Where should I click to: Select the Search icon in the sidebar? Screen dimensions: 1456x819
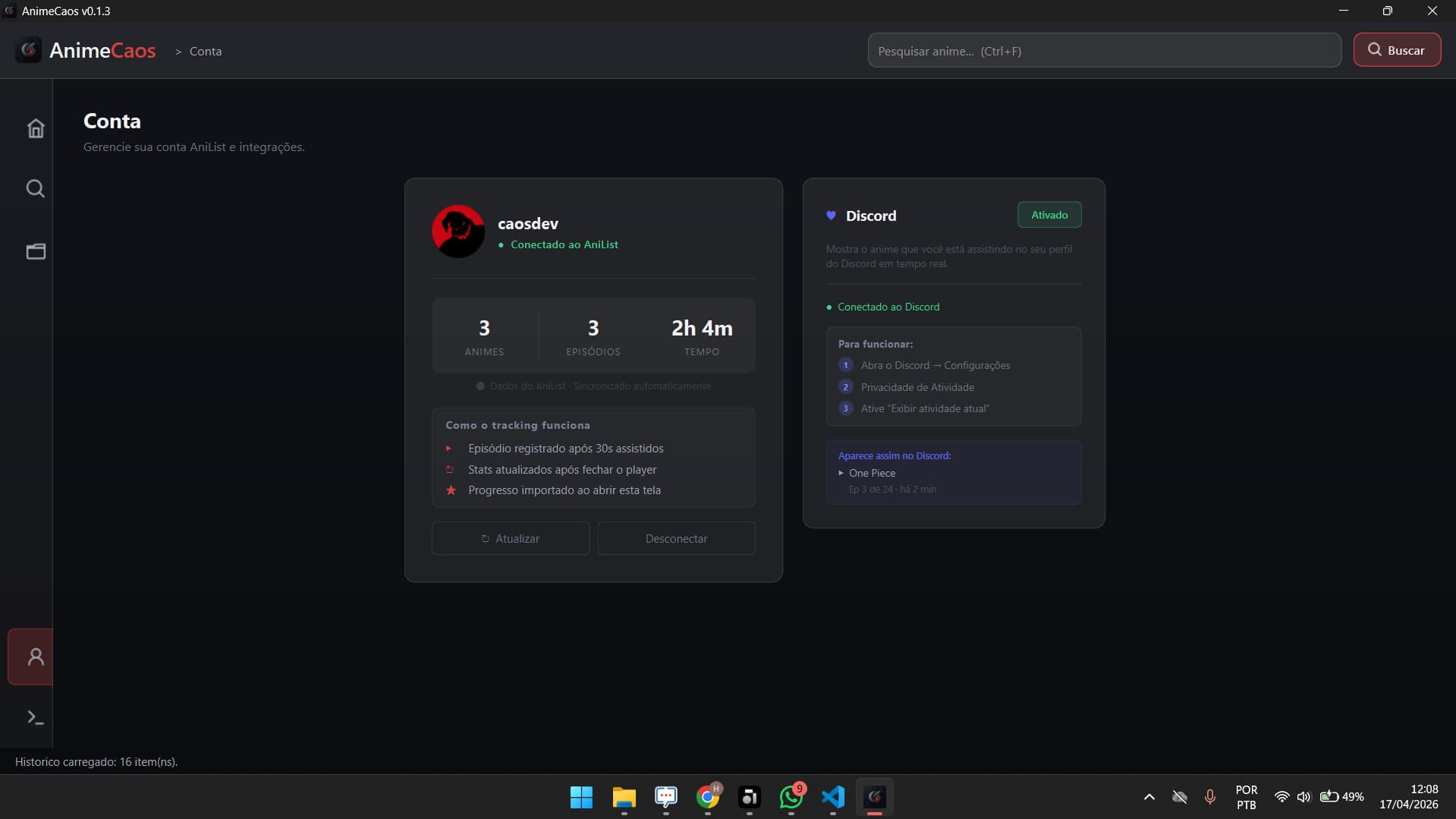click(36, 188)
